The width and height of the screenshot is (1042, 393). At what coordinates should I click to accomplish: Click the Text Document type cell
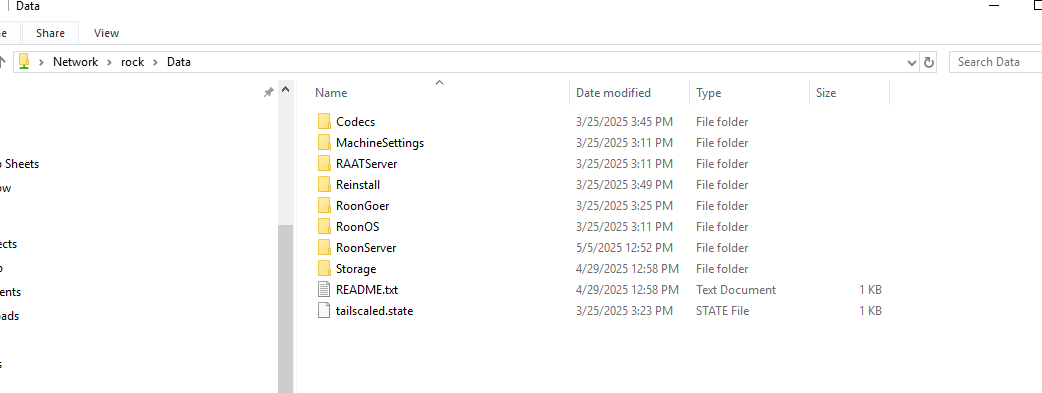[736, 290]
